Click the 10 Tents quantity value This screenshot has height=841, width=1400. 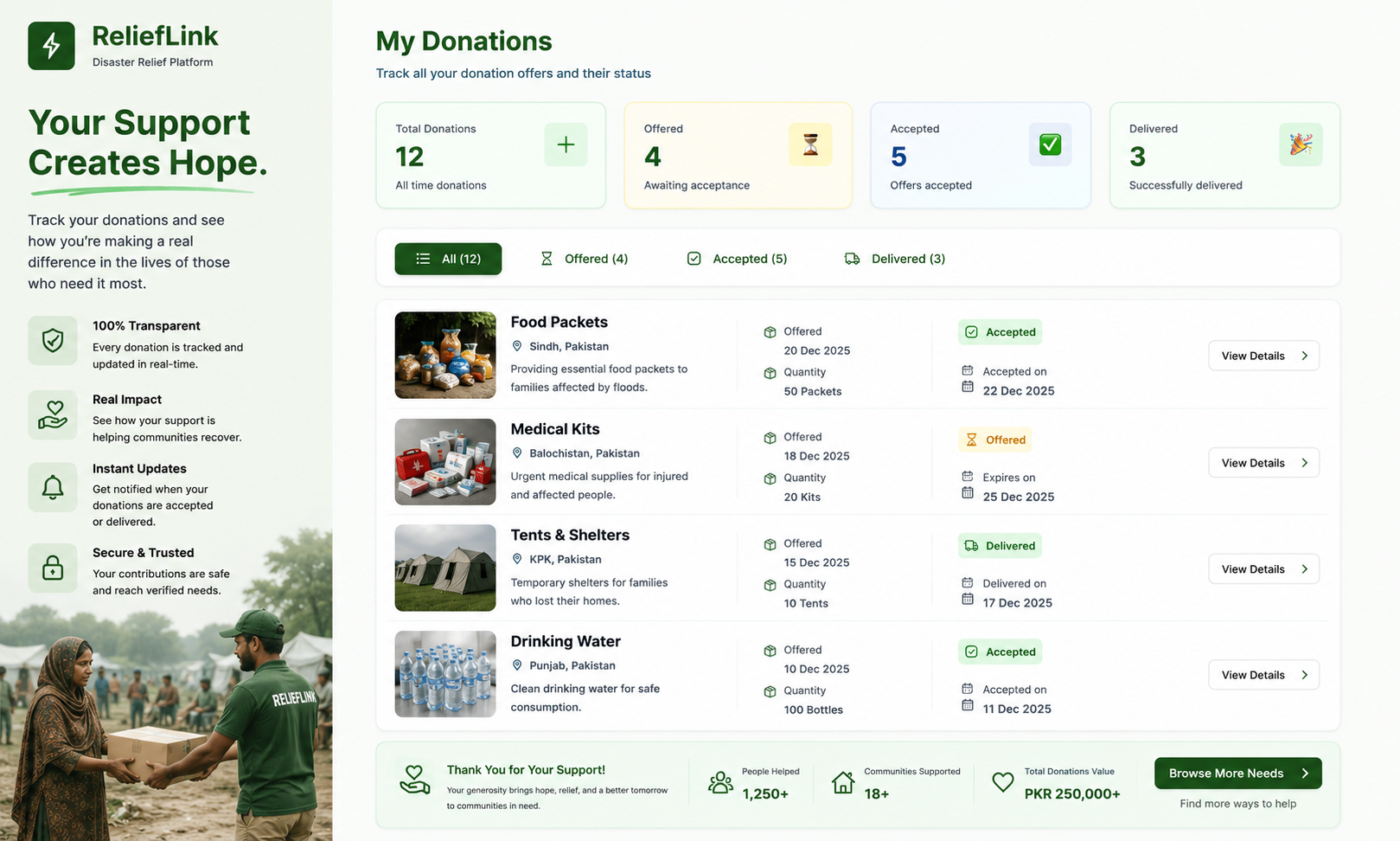point(806,603)
